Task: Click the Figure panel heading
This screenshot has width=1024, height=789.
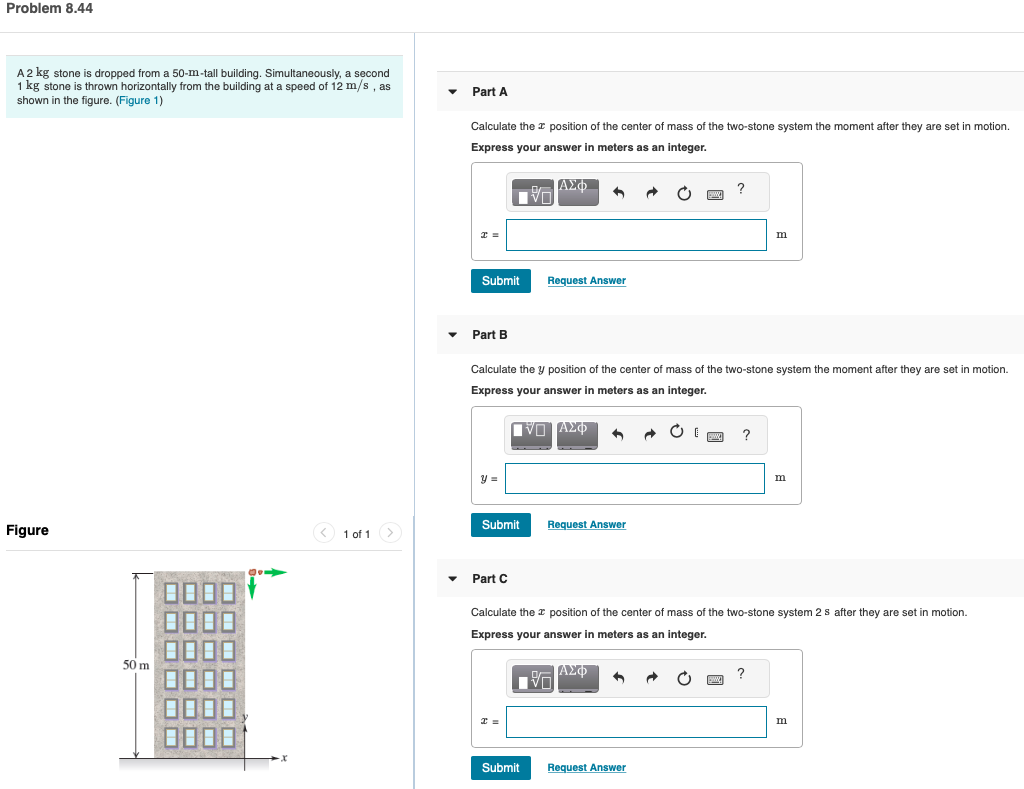Action: tap(27, 530)
